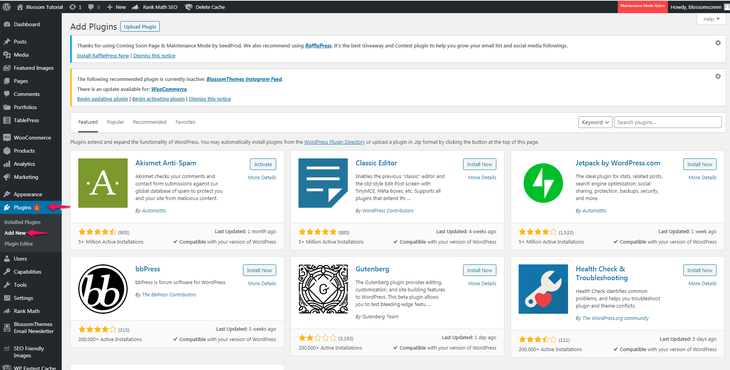Viewport: 730px width, 370px height.
Task: Expand the Help panel dropdown
Action: 711,19
